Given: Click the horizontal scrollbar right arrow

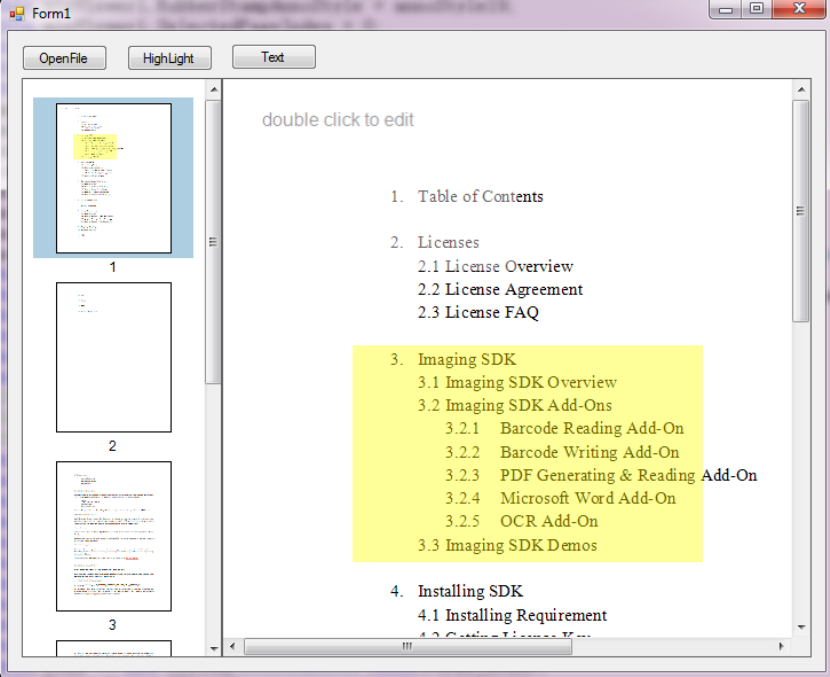Looking at the screenshot, I should point(781,646).
